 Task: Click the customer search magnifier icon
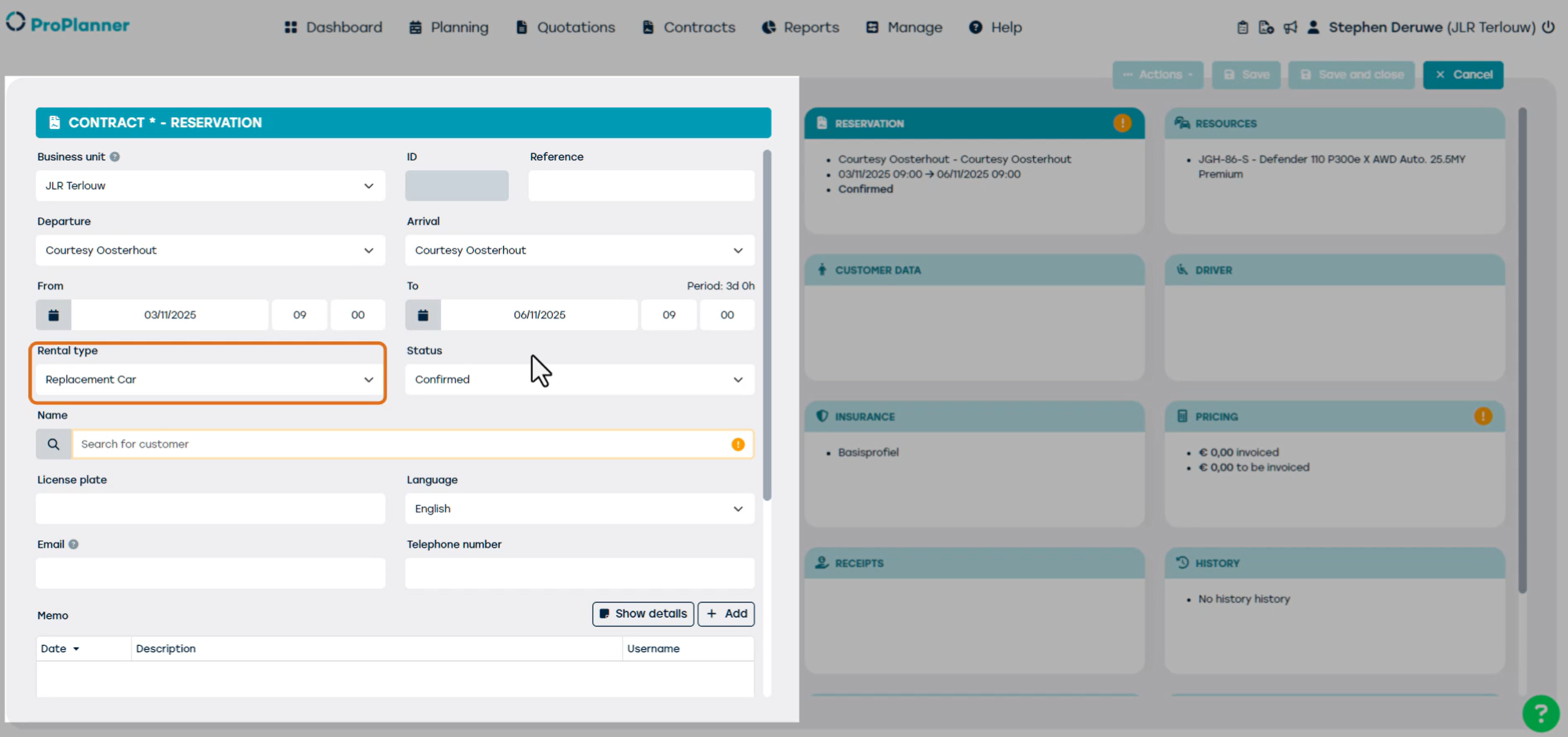coord(53,444)
